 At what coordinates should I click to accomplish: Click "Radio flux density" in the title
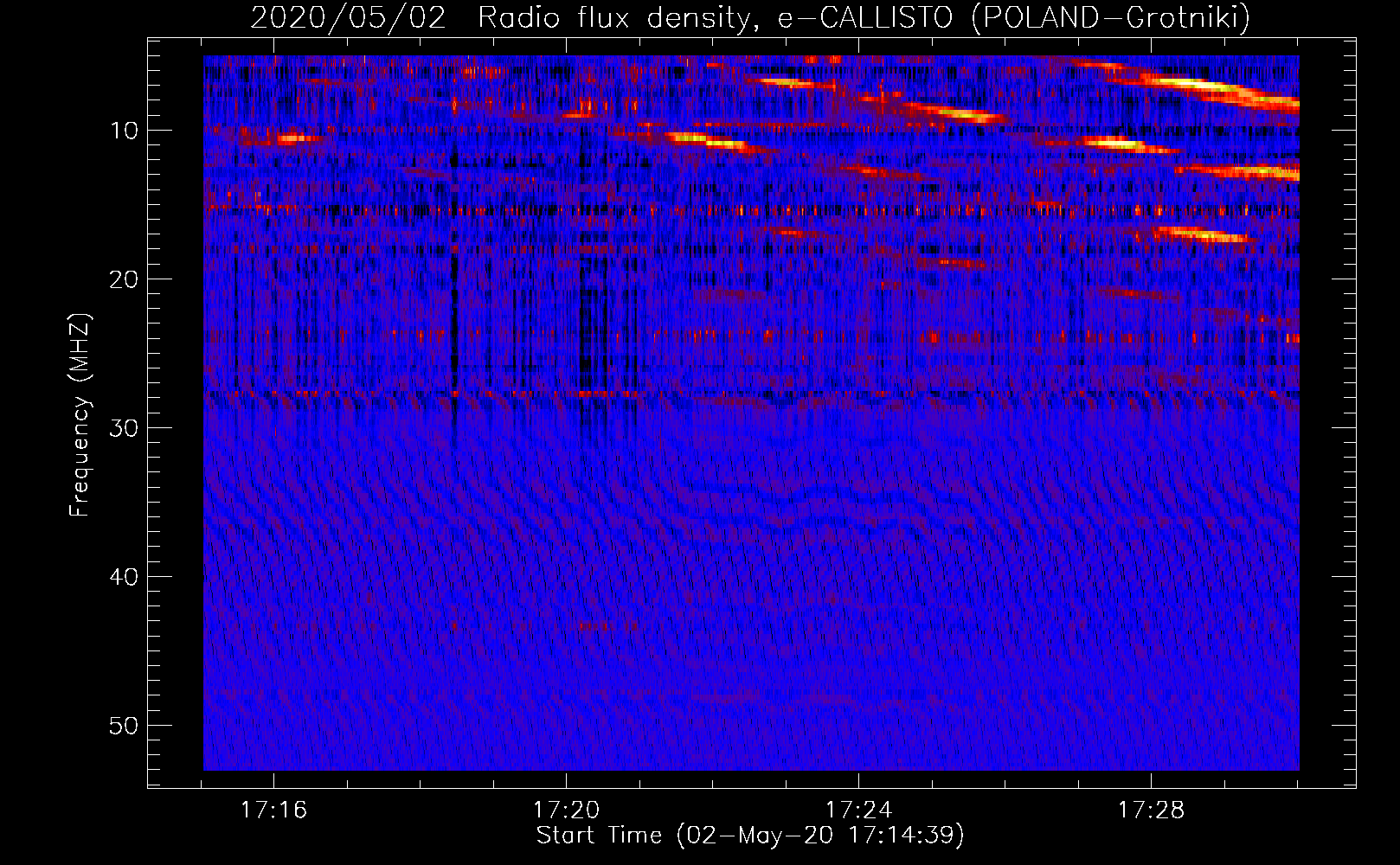(x=613, y=17)
